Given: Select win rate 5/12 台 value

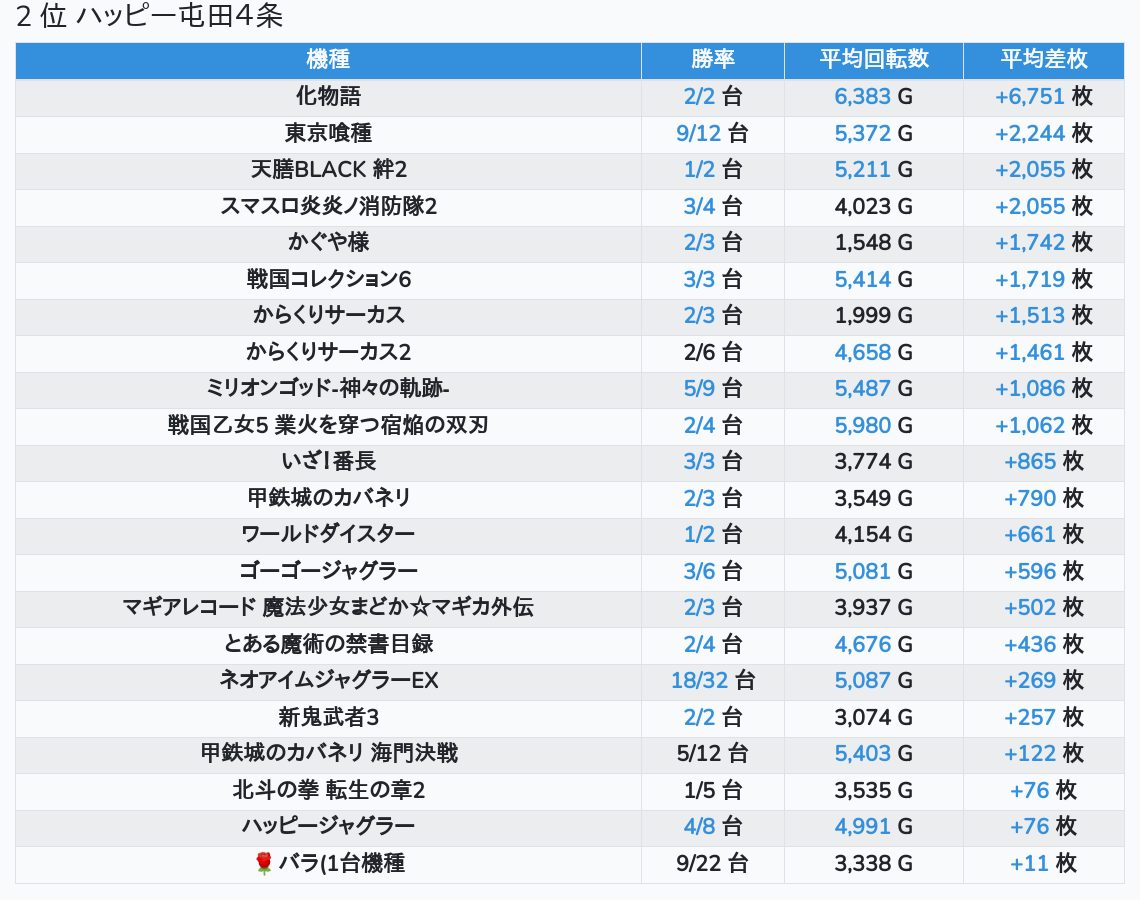Looking at the screenshot, I should pyautogui.click(x=712, y=754).
